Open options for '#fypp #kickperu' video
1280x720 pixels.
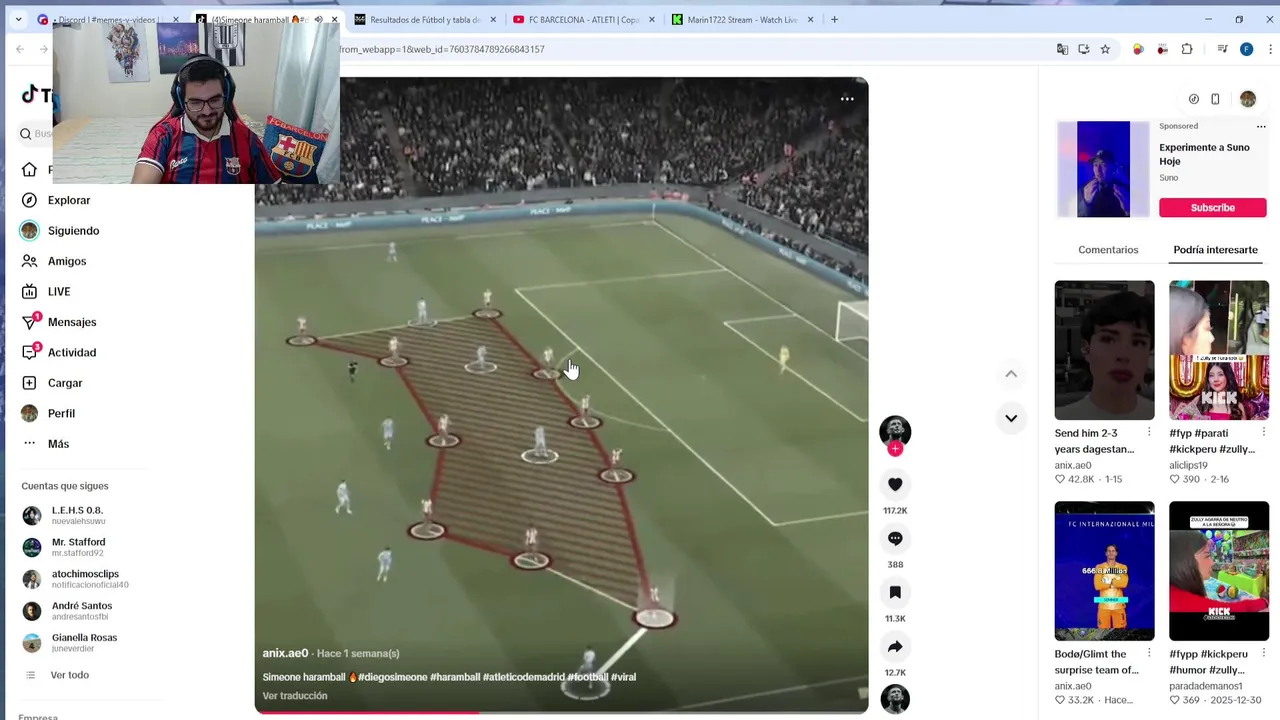click(1263, 653)
